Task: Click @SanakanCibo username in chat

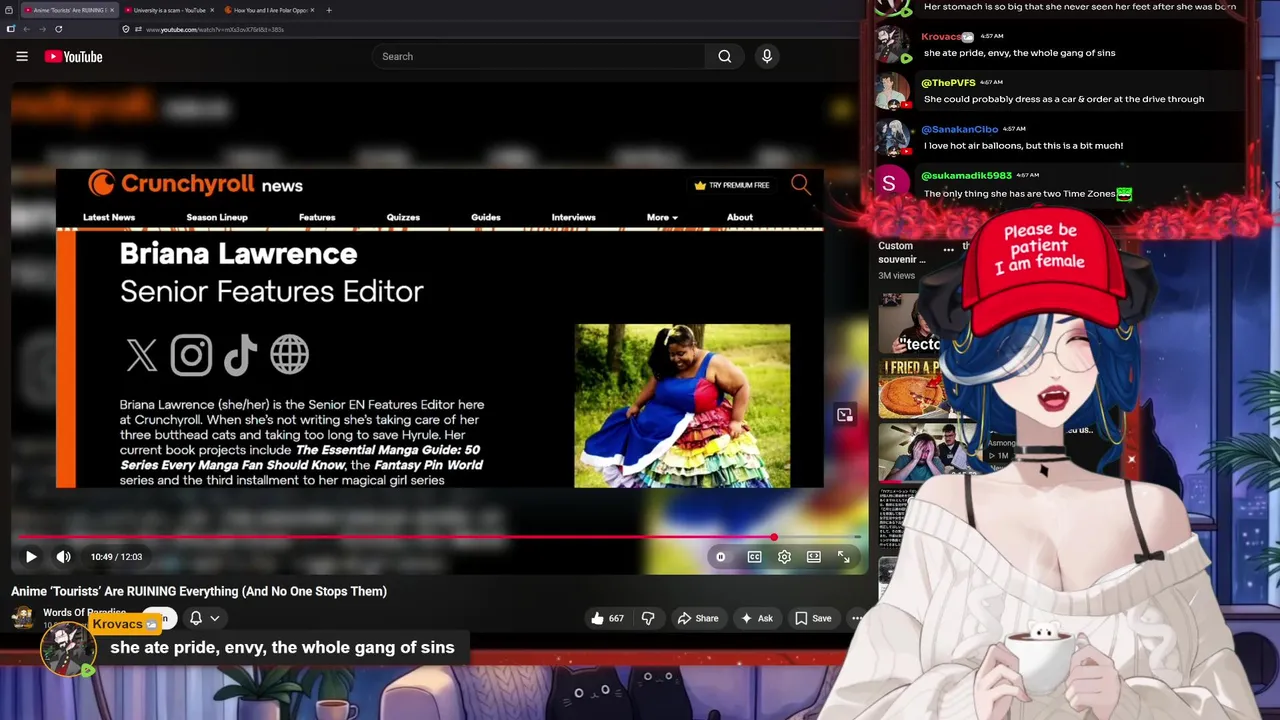Action: pos(959,129)
